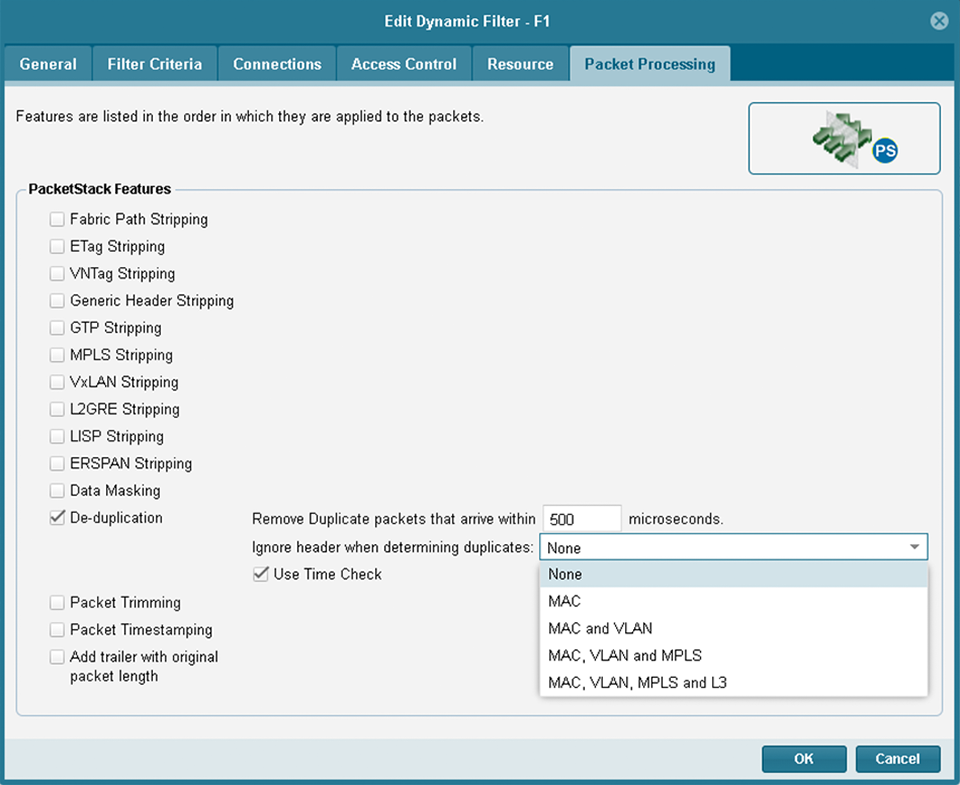960x785 pixels.
Task: Click the microseconds value input field
Action: click(x=582, y=519)
